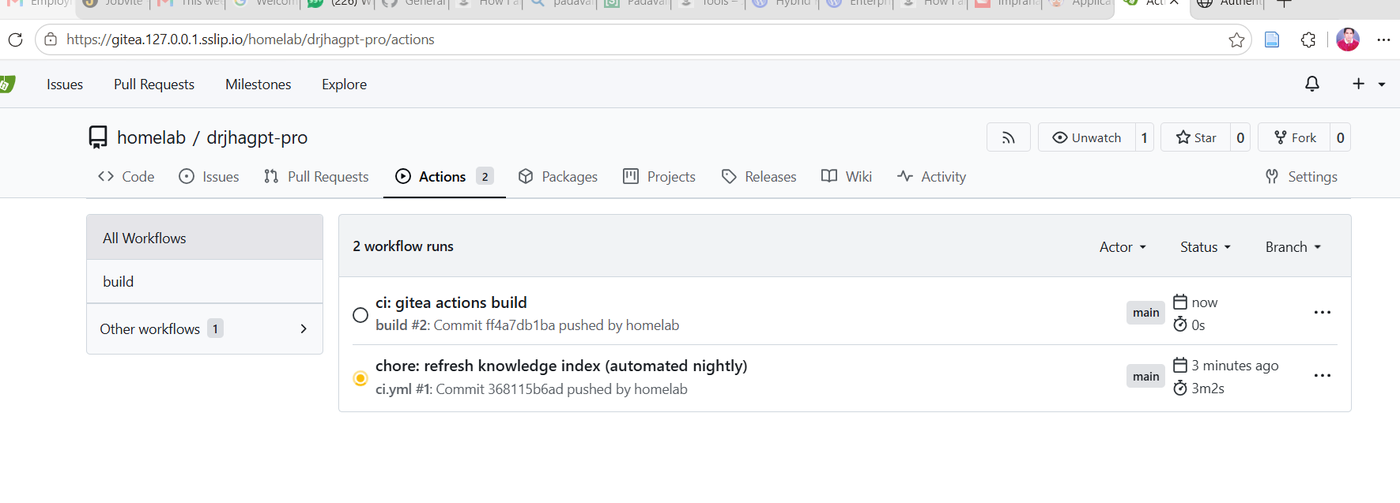Open the drjhagpt-pro repository link

pos(257,138)
